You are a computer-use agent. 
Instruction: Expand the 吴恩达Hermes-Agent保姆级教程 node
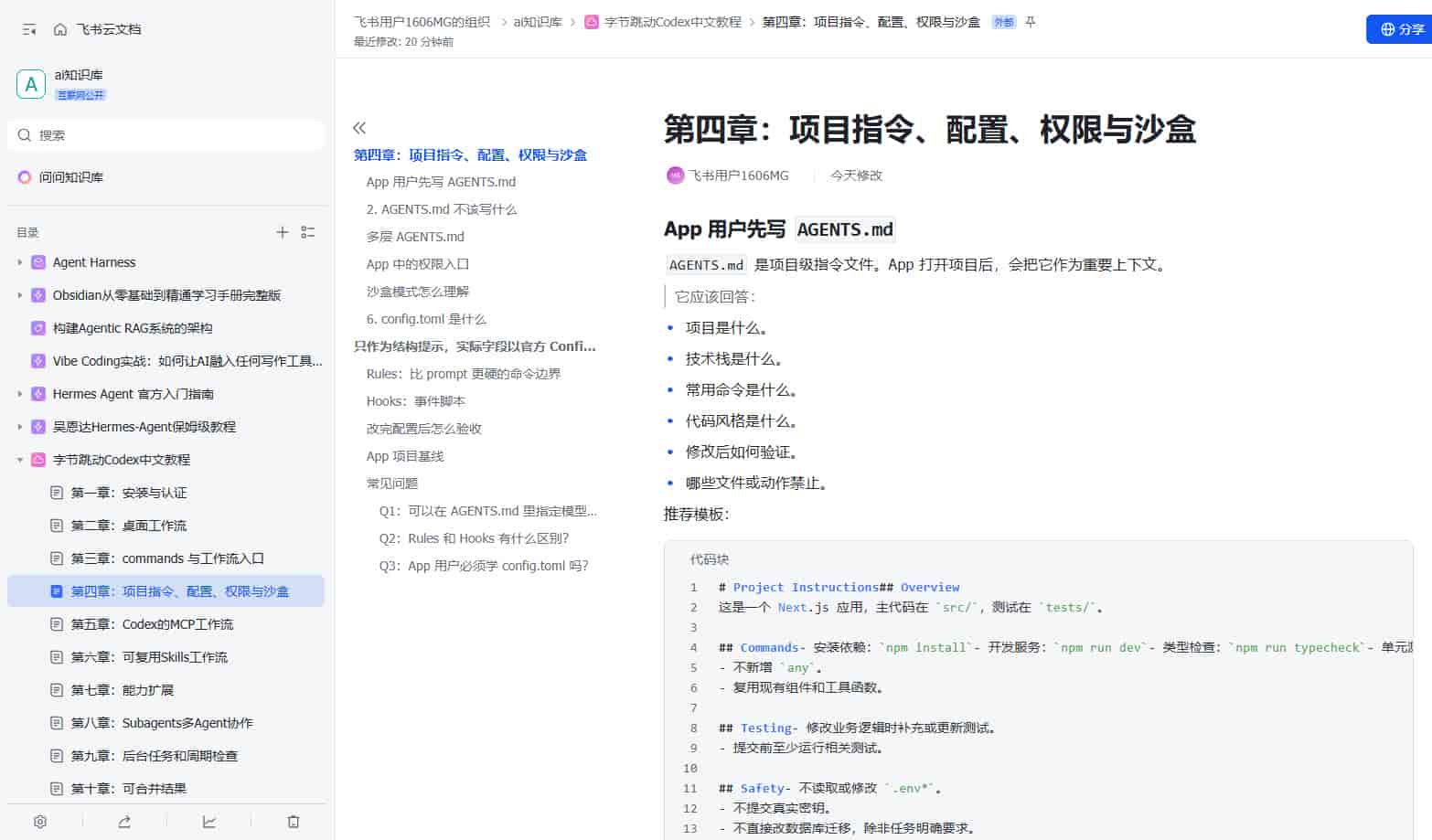20,427
